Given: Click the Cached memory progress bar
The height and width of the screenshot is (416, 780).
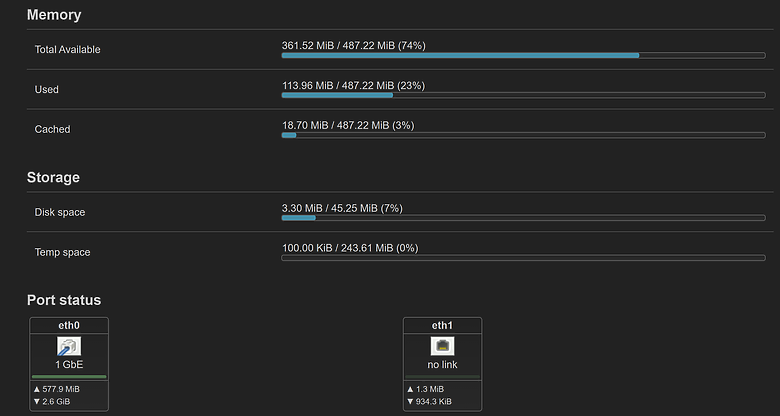Looking at the screenshot, I should (523, 135).
